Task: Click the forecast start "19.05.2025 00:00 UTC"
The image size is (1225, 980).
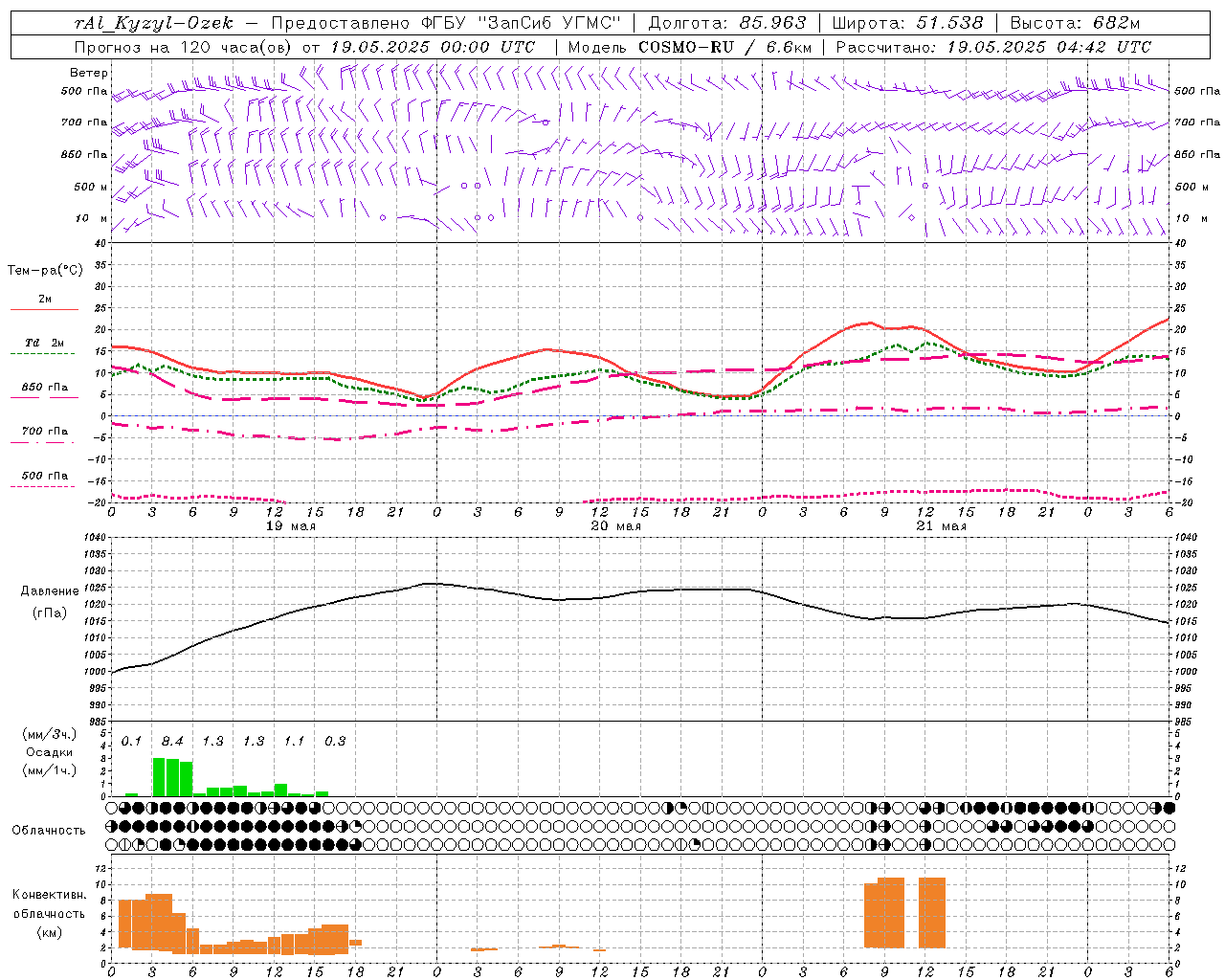Action: 433,47
